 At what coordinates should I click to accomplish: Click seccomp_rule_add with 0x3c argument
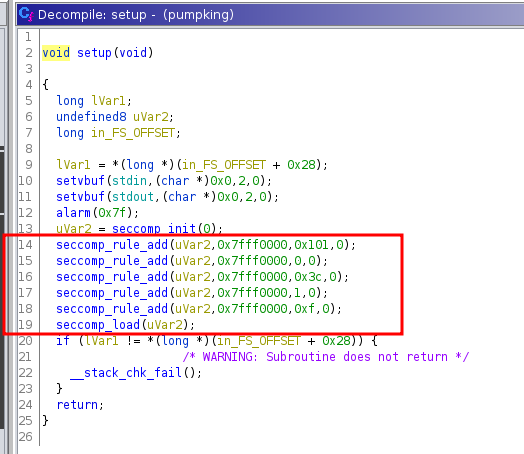(x=203, y=277)
